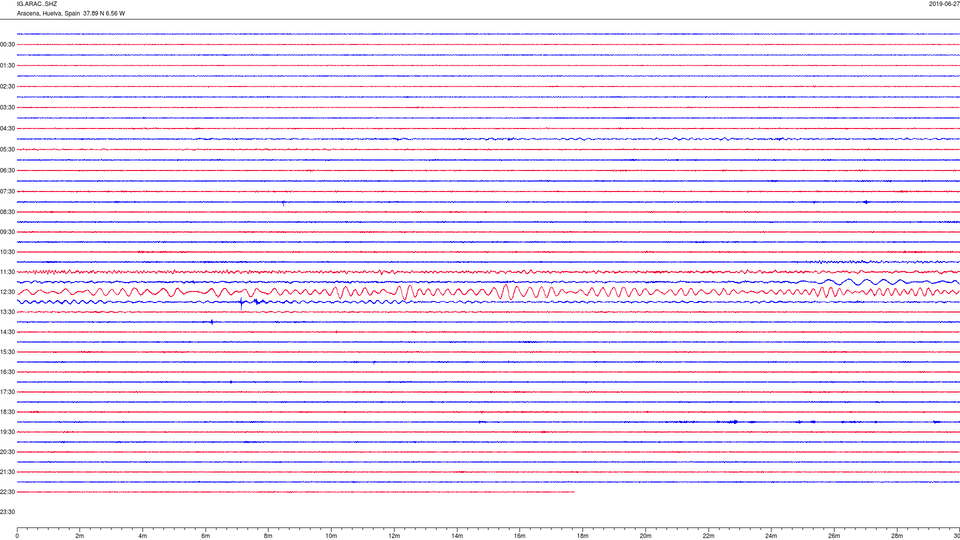This screenshot has height=540, width=960.
Task: Select the 07:30 time label
Action: pos(7,192)
